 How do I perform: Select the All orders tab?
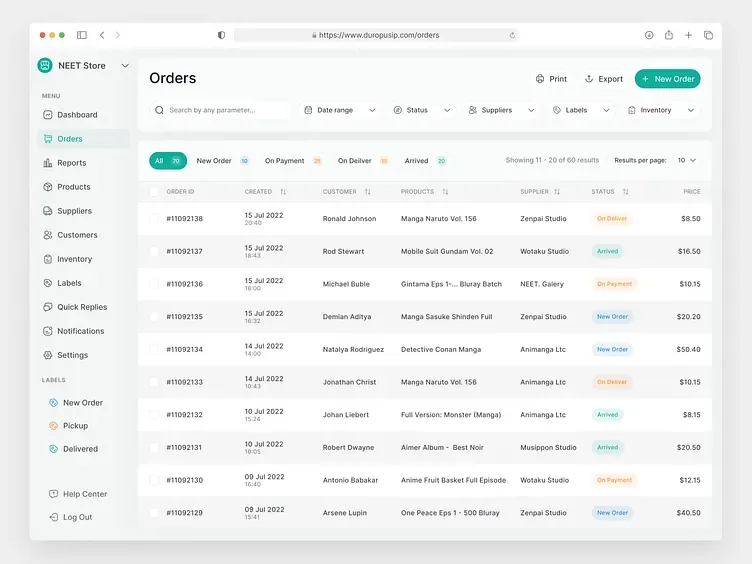[168, 161]
